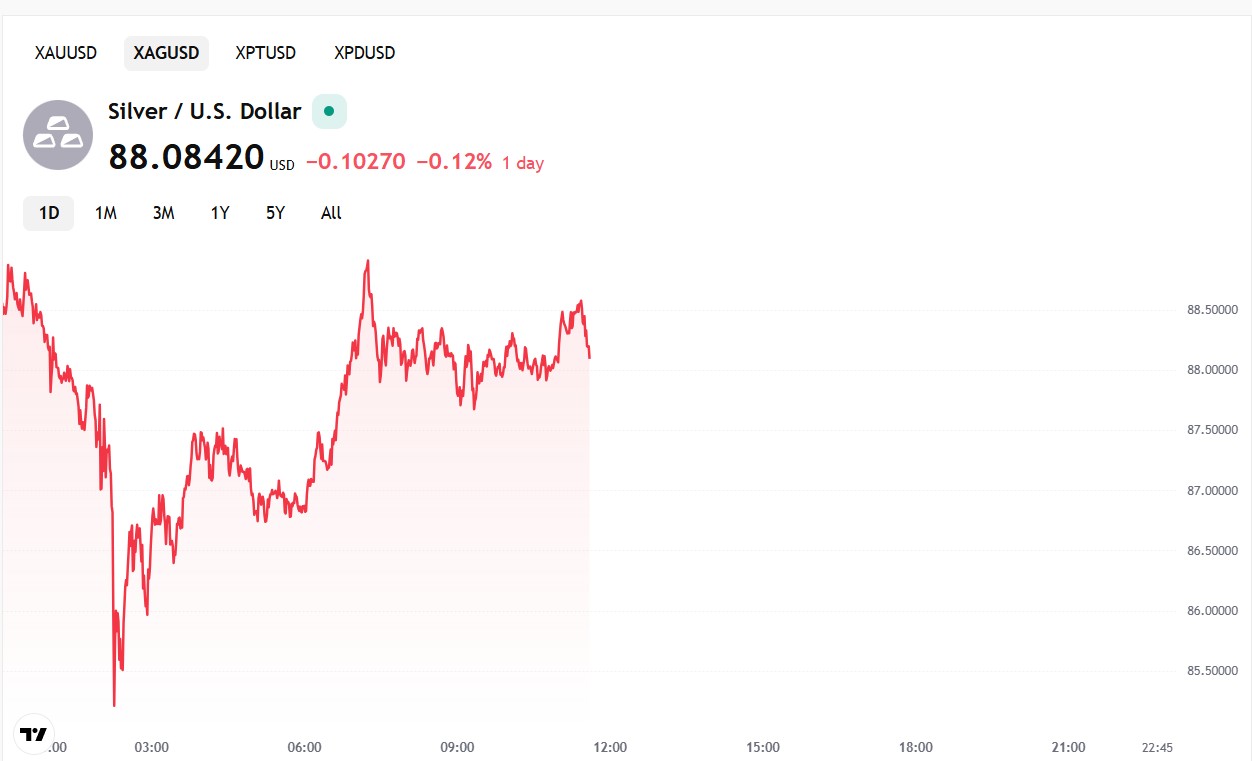This screenshot has height=761, width=1252.
Task: Click the 09:00 time axis label
Action: point(457,746)
